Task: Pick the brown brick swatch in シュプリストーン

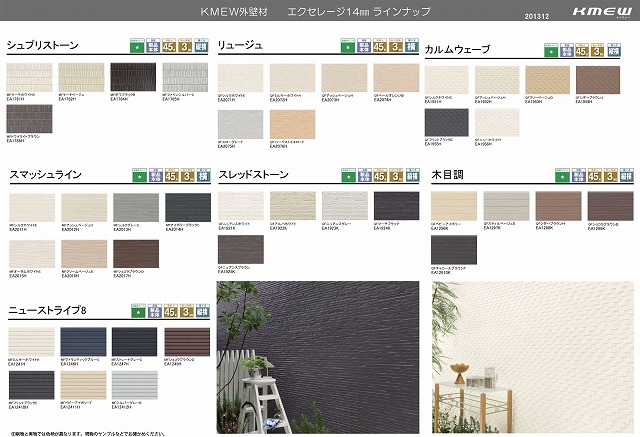Action: point(29,119)
